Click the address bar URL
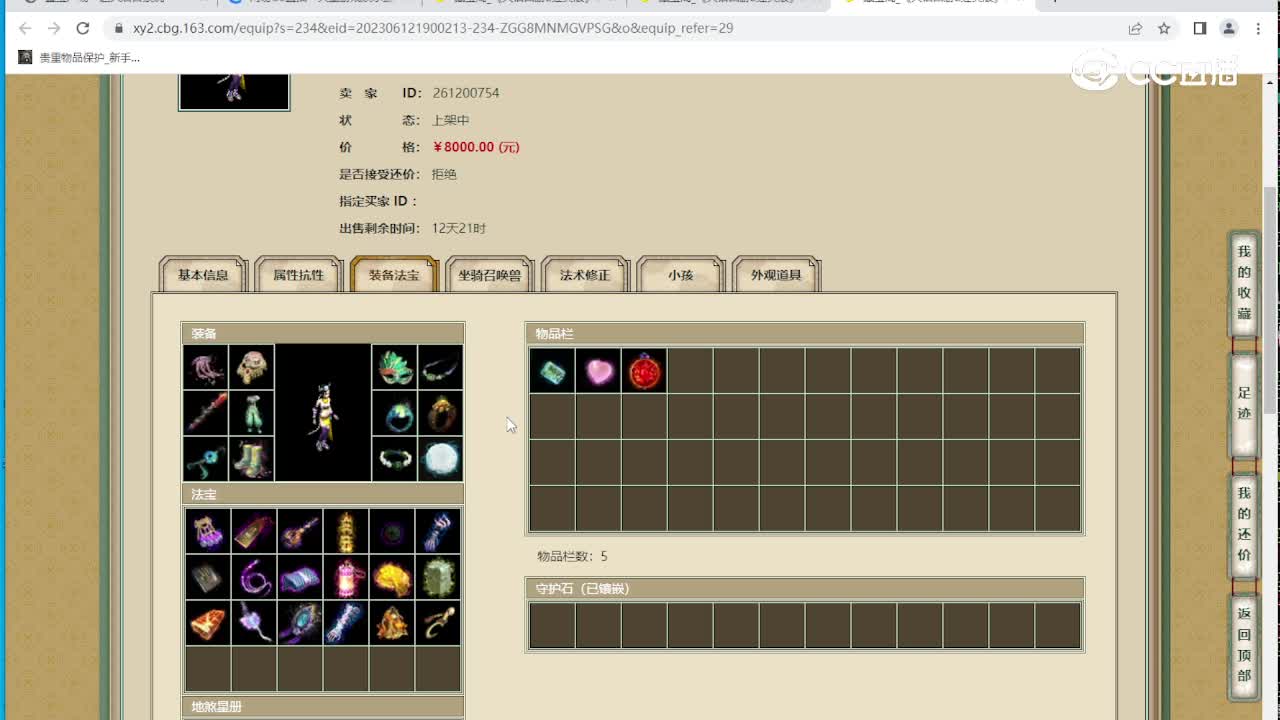Screen dimensions: 1280x720 click(x=432, y=28)
